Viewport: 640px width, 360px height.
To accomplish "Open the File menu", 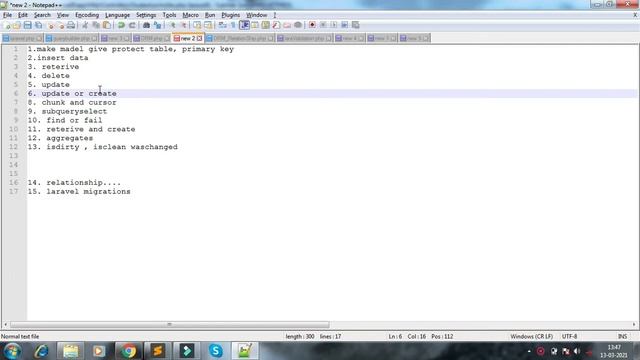I will coord(7,15).
